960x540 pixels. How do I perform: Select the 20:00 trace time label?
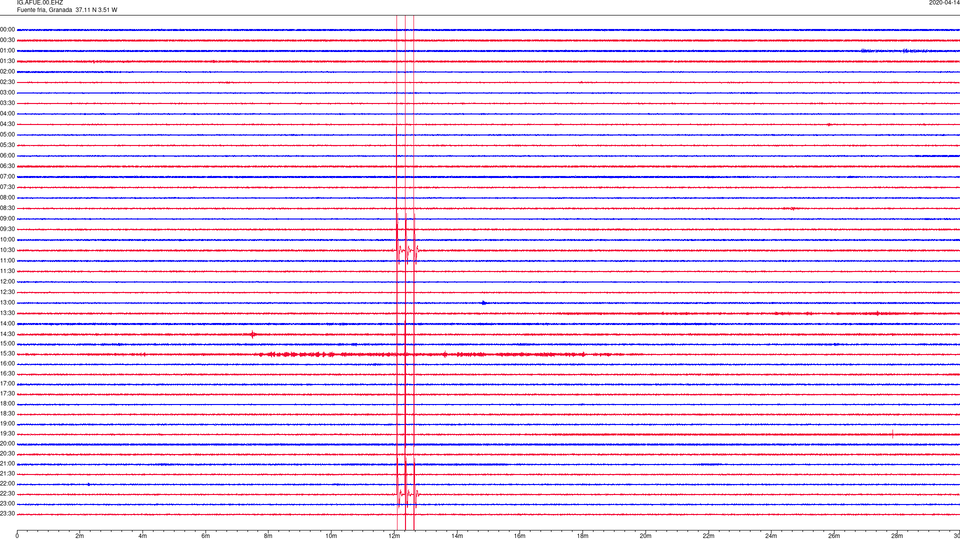[x=7, y=443]
